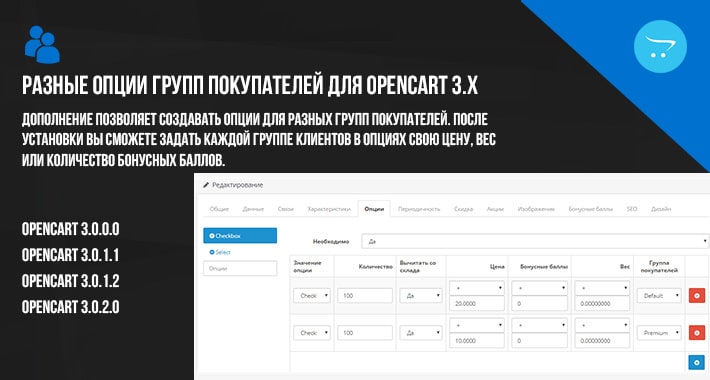This screenshot has height=380, width=710.
Task: Click bonus points field in Default row
Action: (540, 303)
